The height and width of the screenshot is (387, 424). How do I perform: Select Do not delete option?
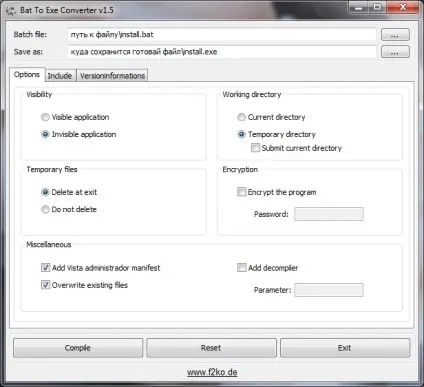coord(45,209)
